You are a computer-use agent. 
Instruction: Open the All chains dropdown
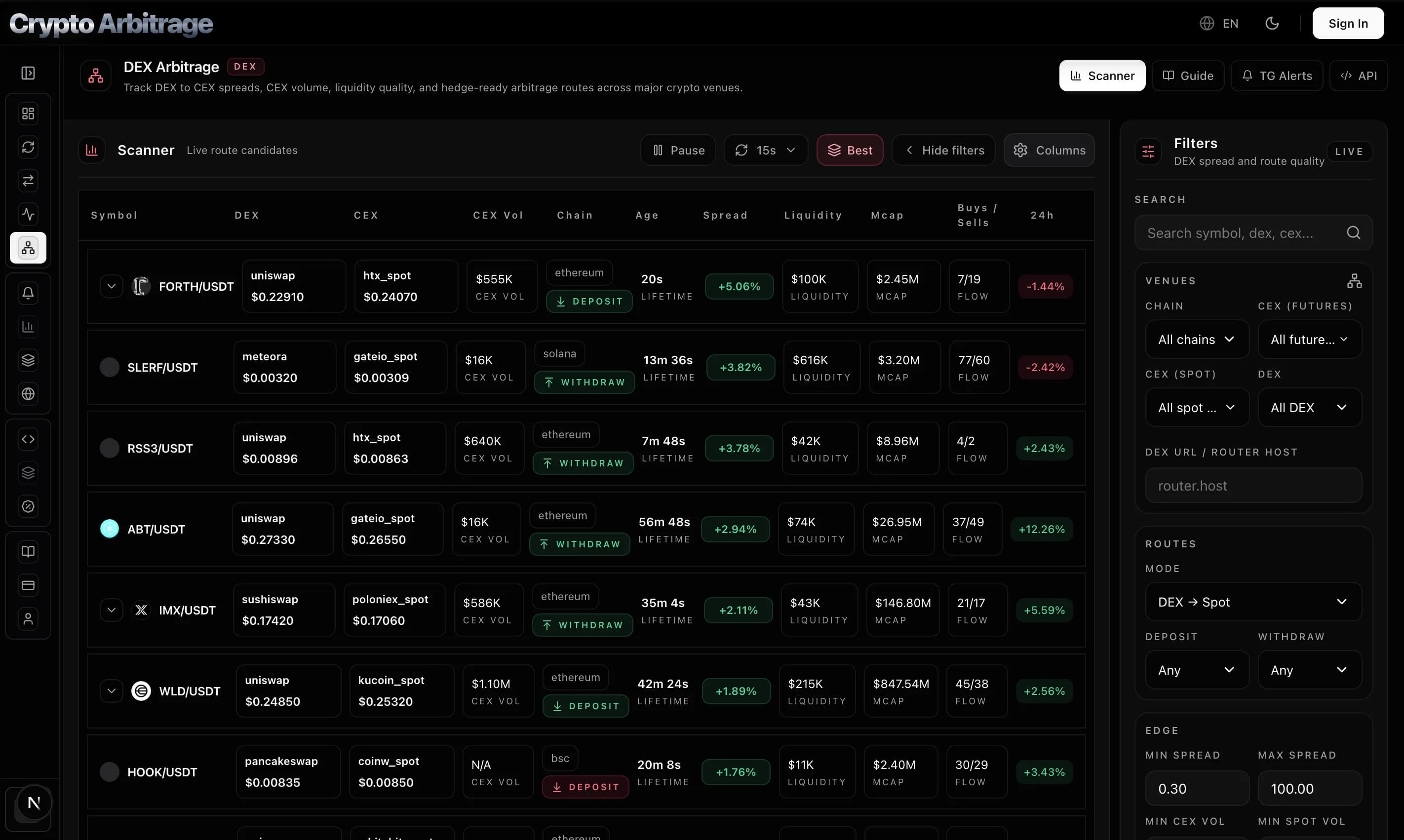click(1197, 339)
